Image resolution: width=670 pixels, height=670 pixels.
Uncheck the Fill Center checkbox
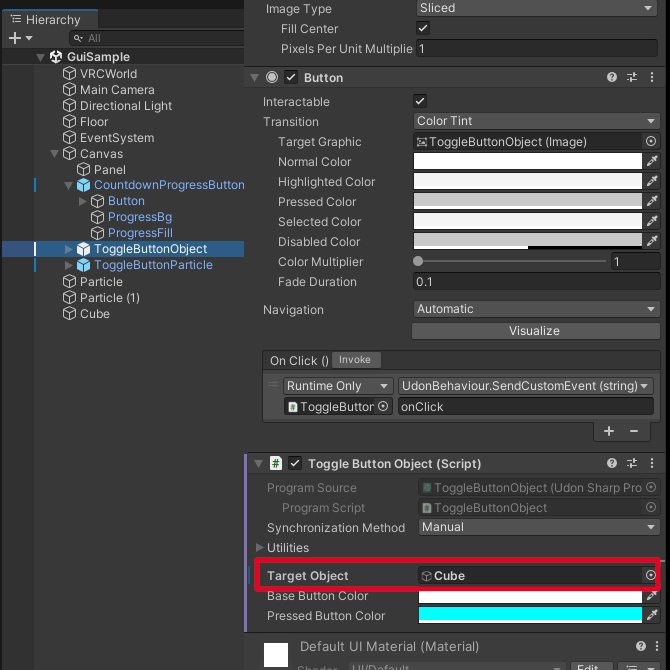tap(421, 29)
